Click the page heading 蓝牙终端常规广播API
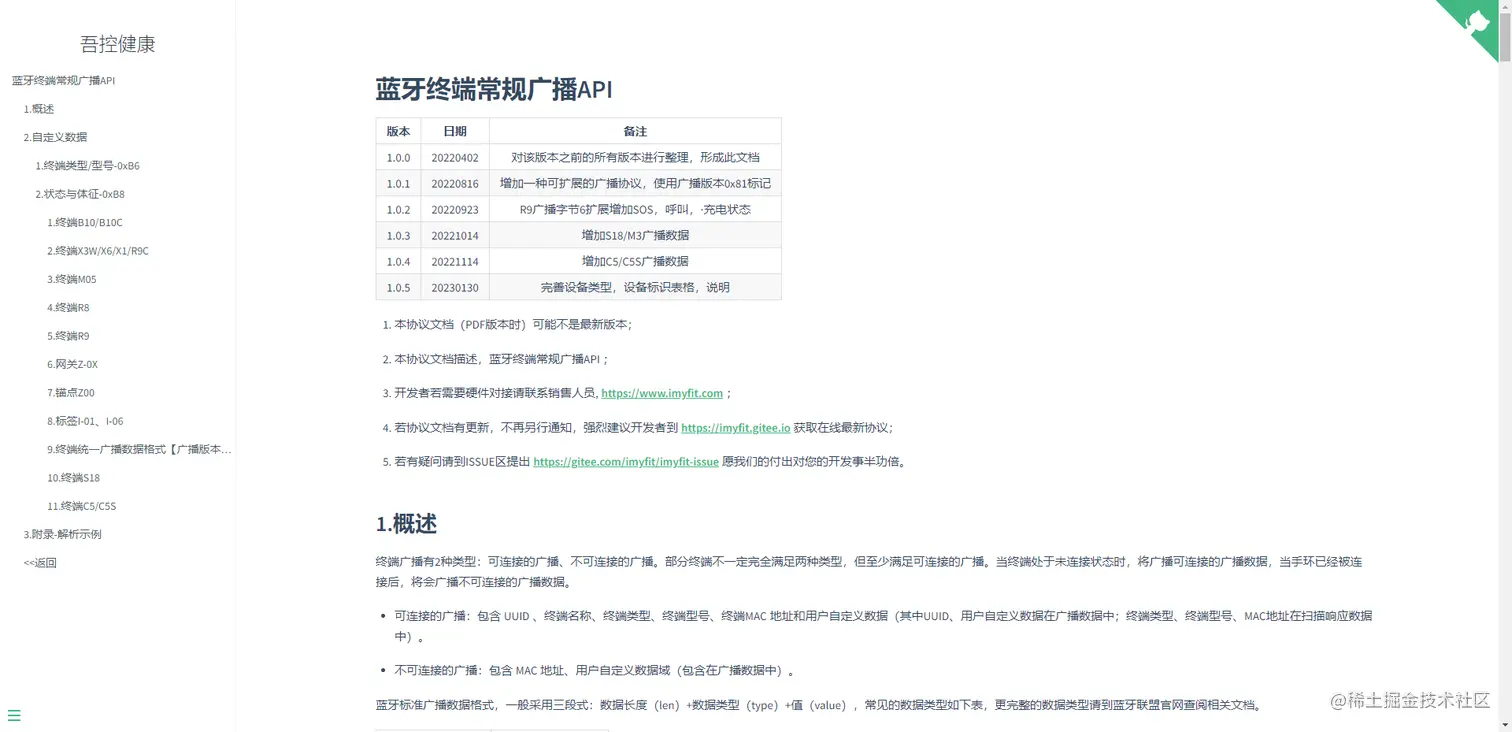Viewport: 1512px width, 732px height. pyautogui.click(x=494, y=89)
